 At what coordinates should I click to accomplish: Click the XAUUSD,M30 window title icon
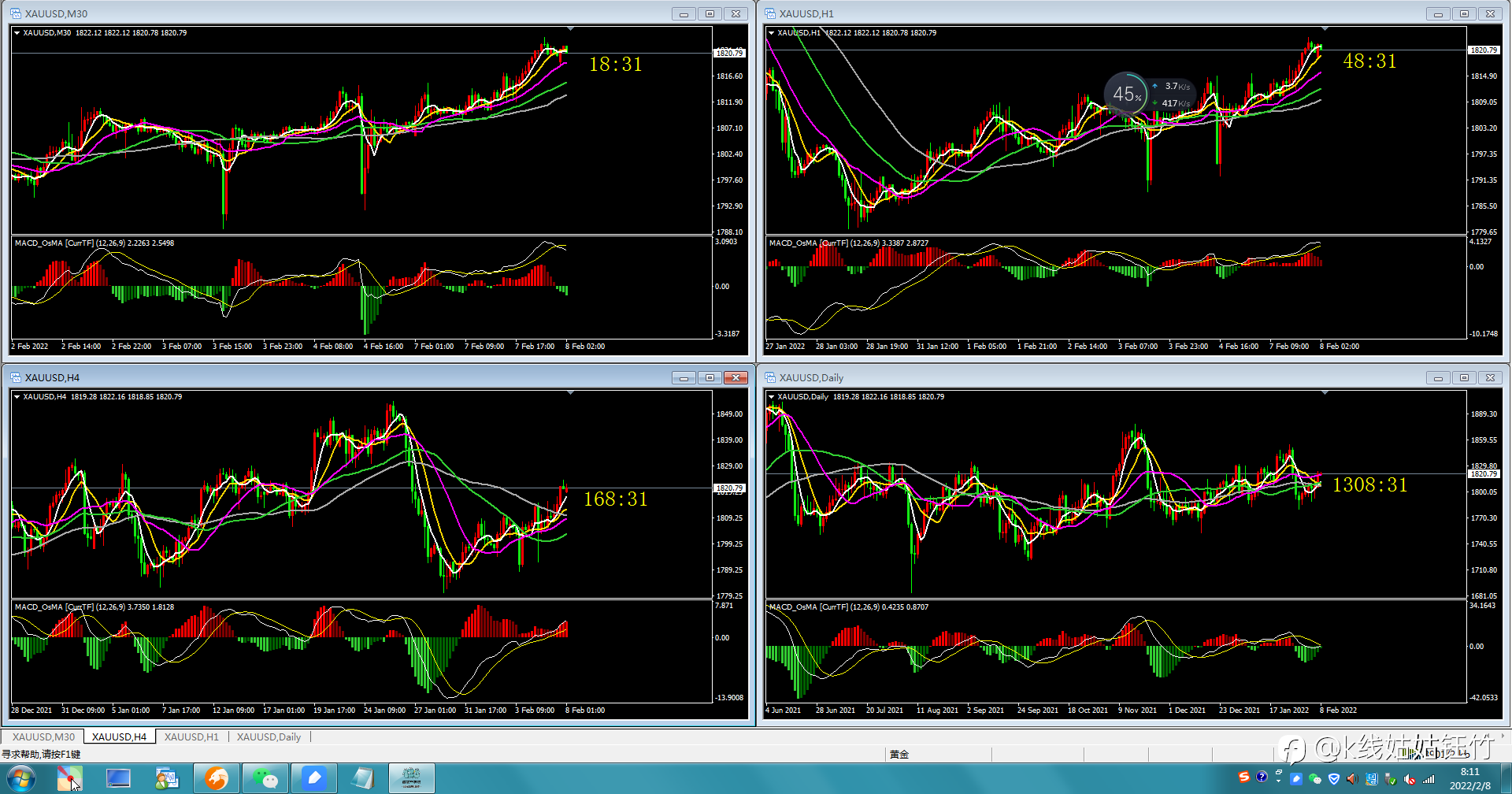click(16, 13)
